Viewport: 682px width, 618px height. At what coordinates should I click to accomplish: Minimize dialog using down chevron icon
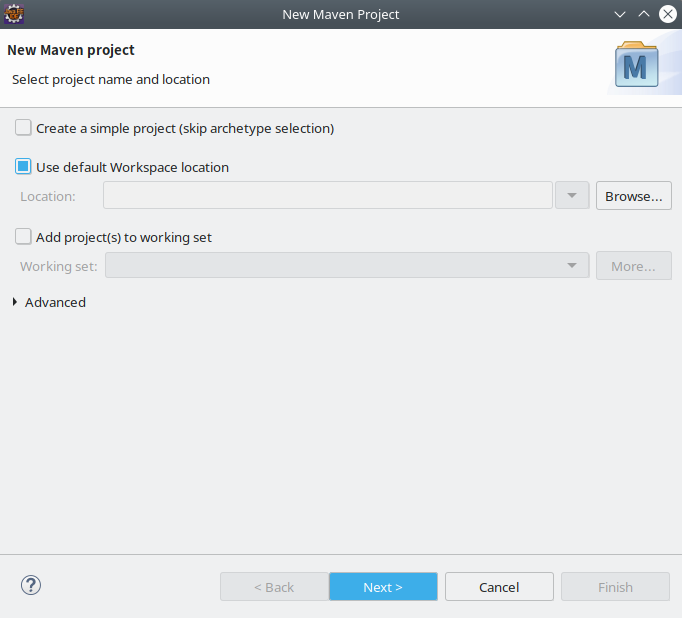click(620, 14)
